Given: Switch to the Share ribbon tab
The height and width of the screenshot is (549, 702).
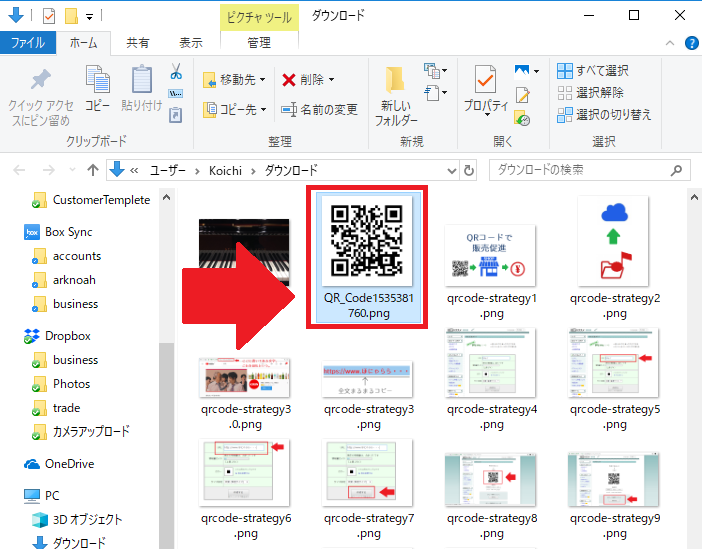Looking at the screenshot, I should 138,43.
